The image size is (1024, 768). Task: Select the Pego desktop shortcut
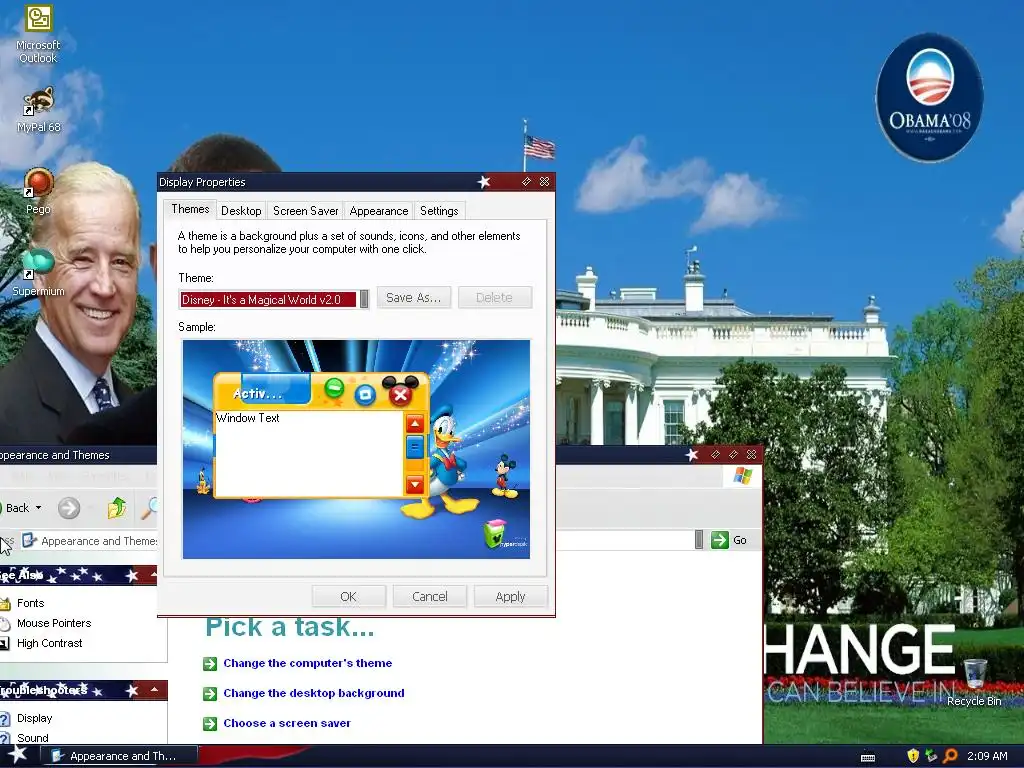pyautogui.click(x=38, y=191)
